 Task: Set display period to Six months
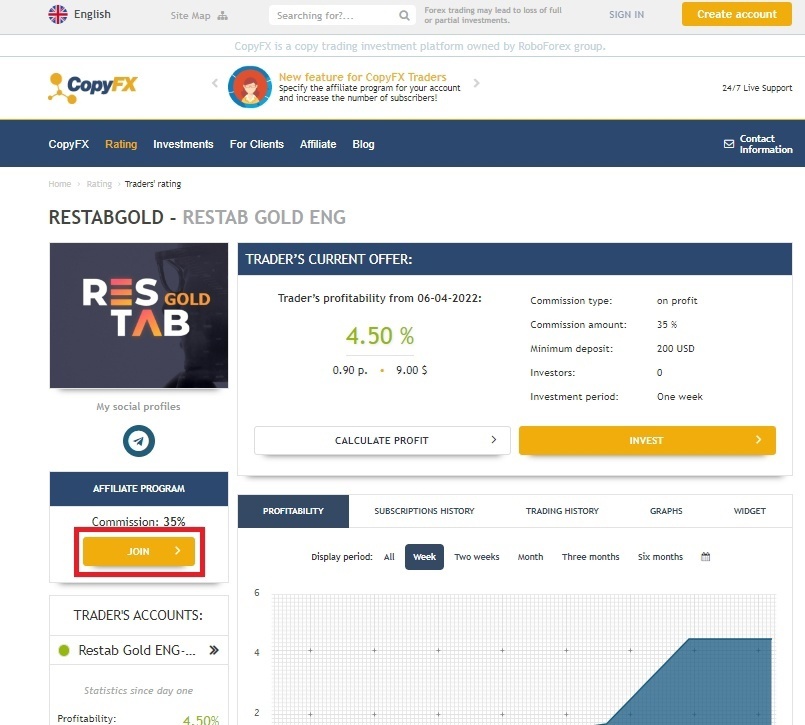coord(660,557)
